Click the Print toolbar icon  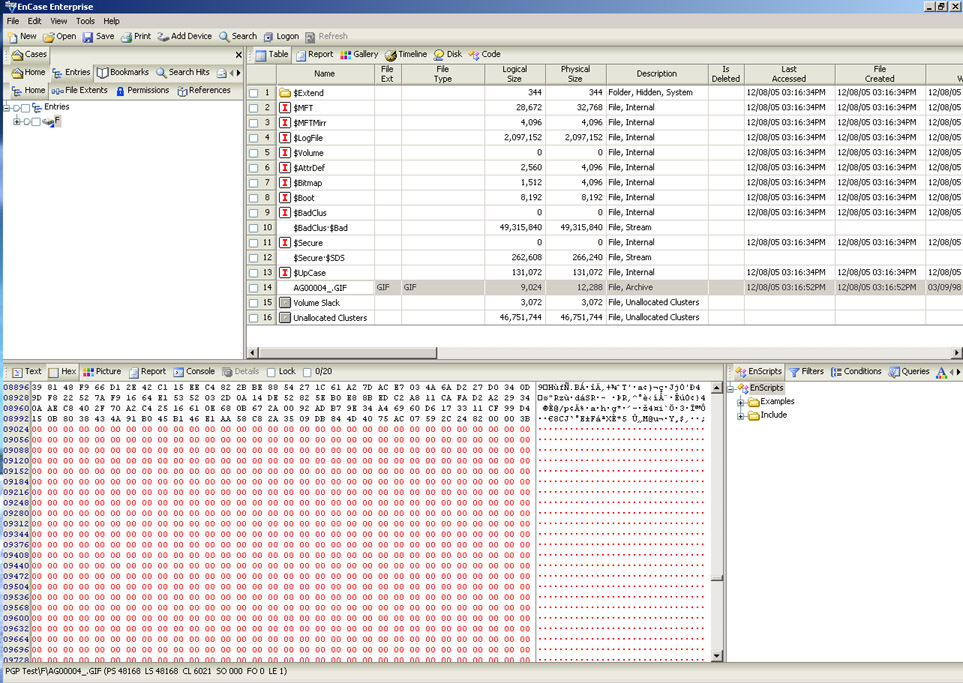coord(126,37)
